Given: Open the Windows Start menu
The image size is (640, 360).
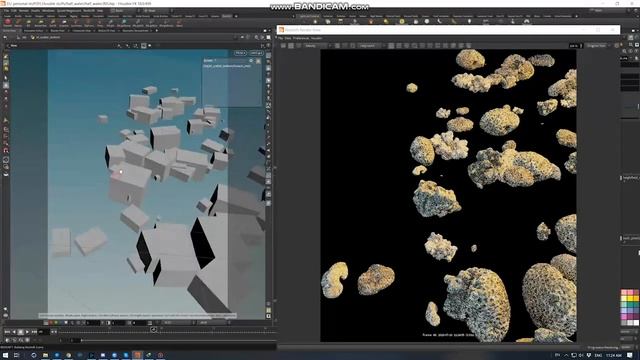Looking at the screenshot, I should [5, 355].
